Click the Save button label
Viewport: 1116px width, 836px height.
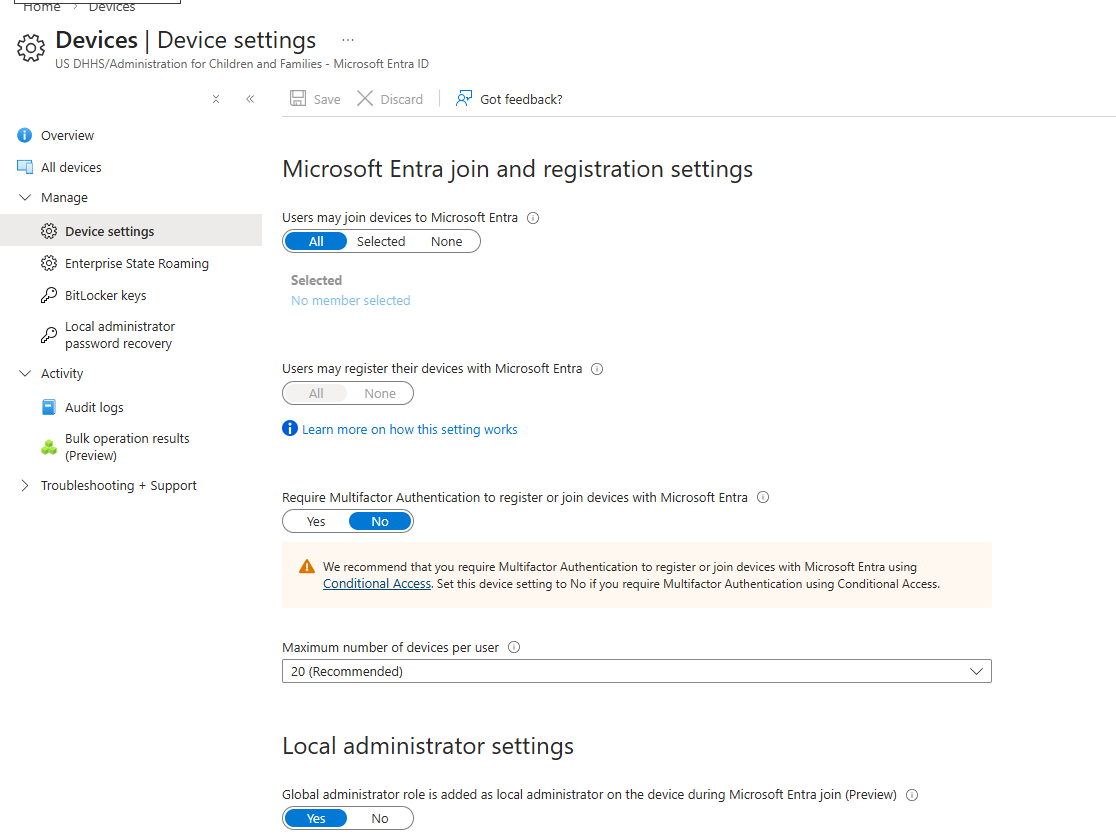[327, 100]
